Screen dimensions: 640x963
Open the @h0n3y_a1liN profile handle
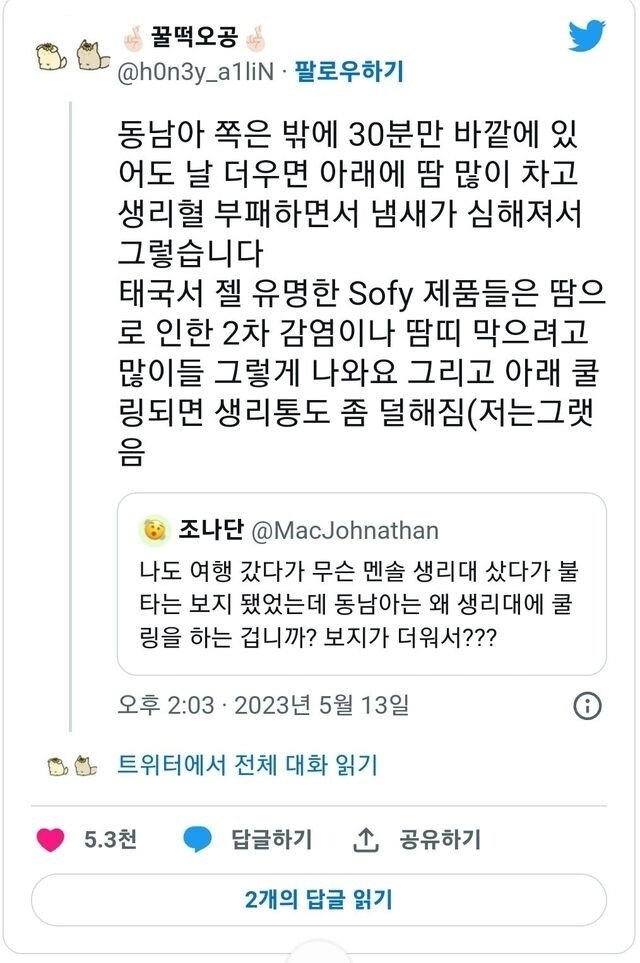click(195, 72)
